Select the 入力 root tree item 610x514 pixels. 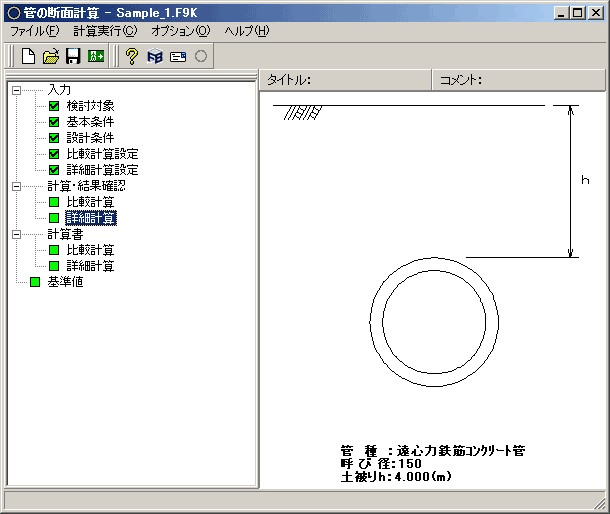[59, 90]
